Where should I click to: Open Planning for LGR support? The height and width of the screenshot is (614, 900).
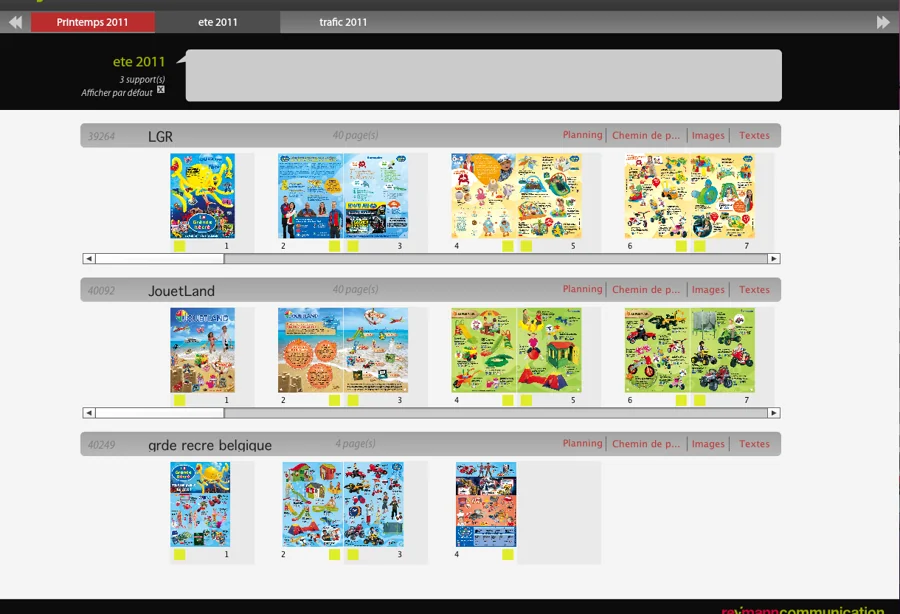tap(582, 135)
